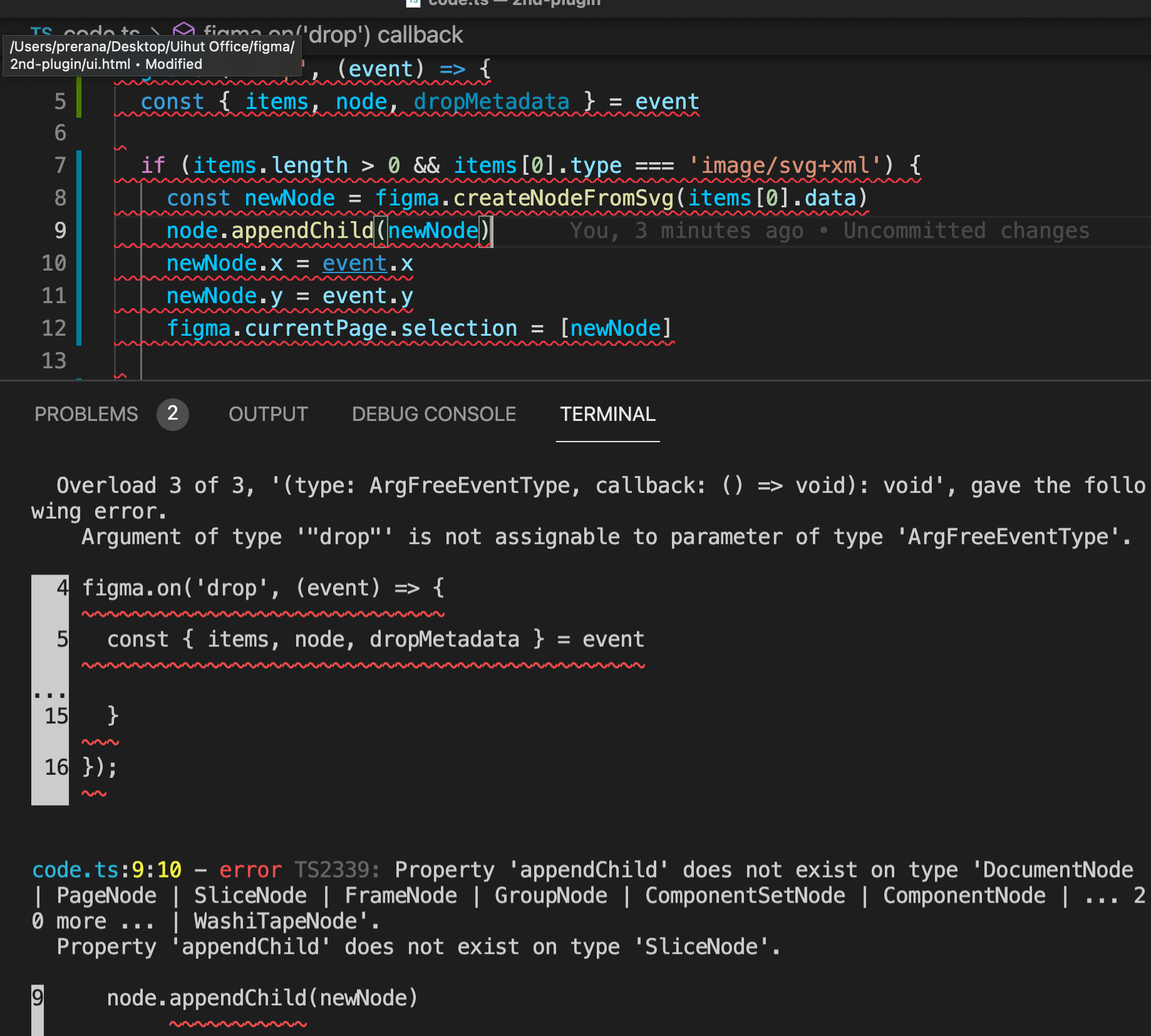1151x1036 pixels.
Task: Click the problems count badge 2
Action: (172, 414)
